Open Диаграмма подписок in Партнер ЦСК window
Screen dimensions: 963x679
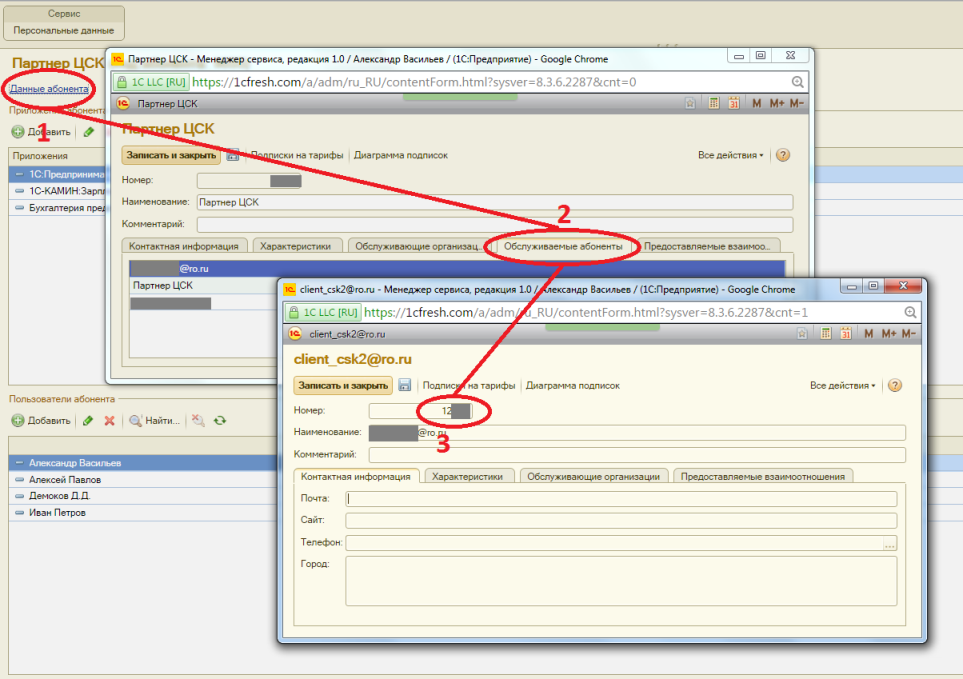(401, 155)
